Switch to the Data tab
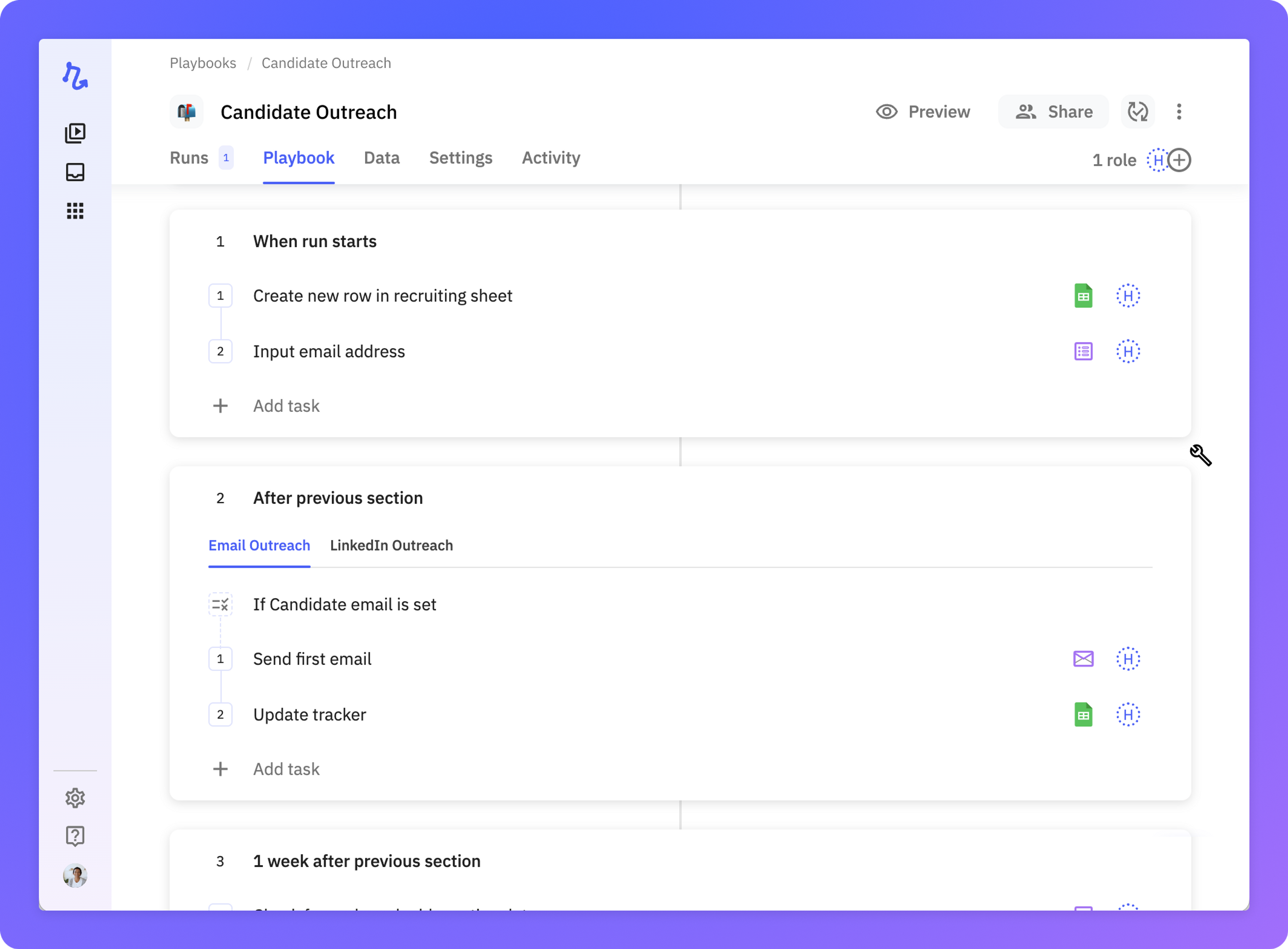 click(381, 158)
